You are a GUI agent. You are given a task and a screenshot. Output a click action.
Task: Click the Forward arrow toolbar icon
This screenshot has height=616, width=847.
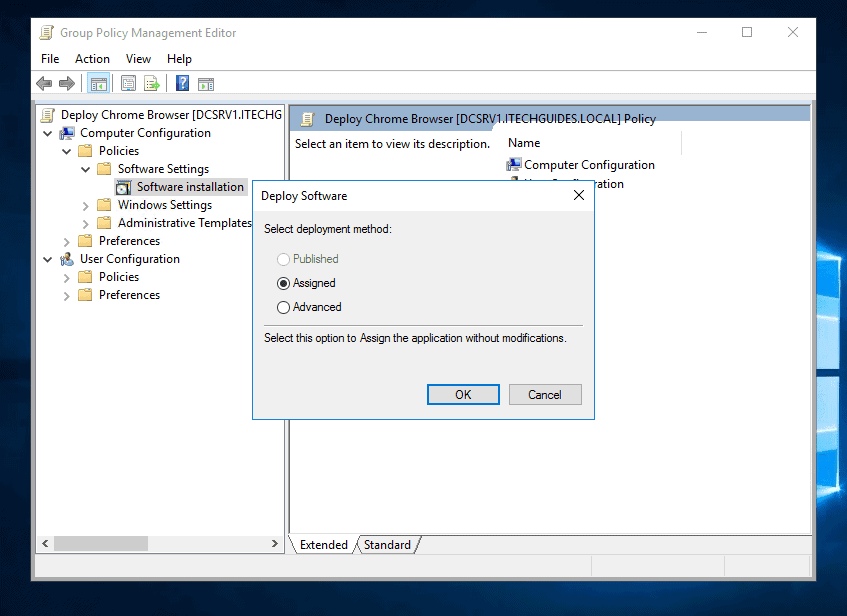point(67,84)
